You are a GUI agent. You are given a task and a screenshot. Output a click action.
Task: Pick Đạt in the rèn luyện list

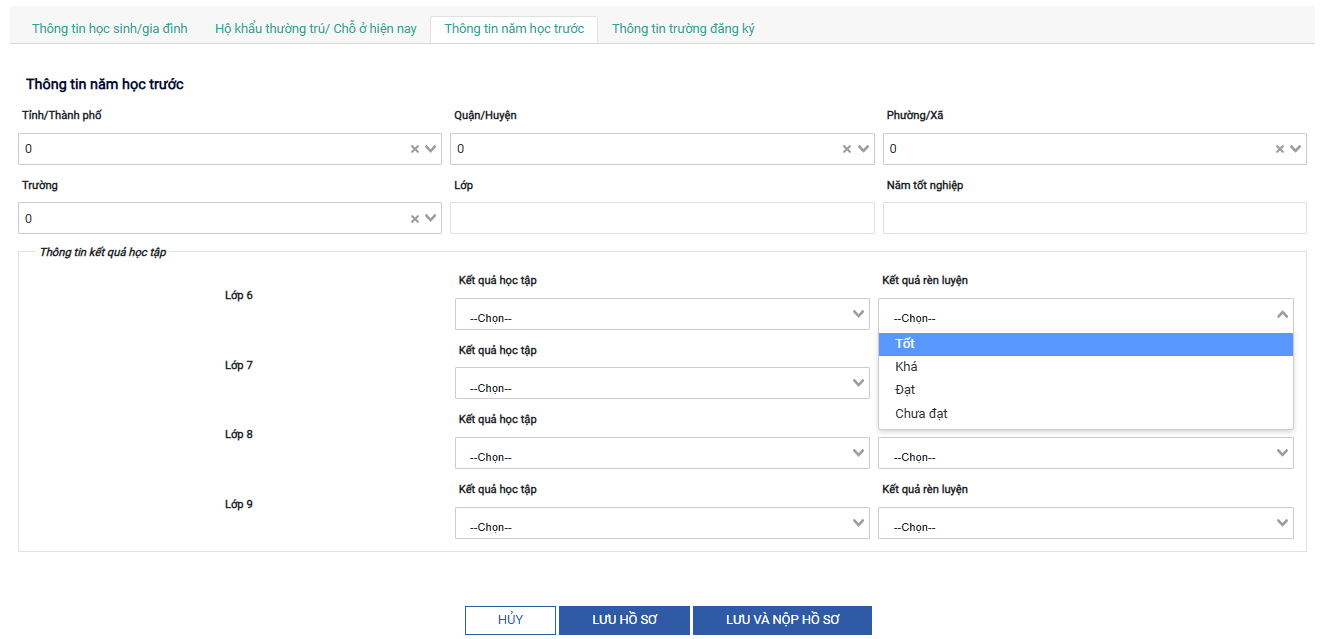tap(1085, 390)
